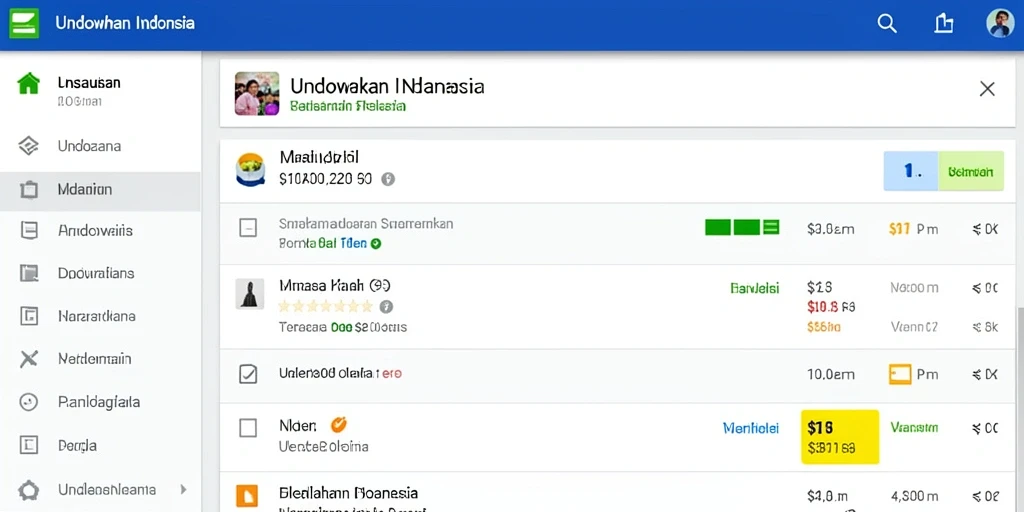This screenshot has height=512, width=1024.
Task: Click the icon beside Andowaiis
Action: coord(29,231)
